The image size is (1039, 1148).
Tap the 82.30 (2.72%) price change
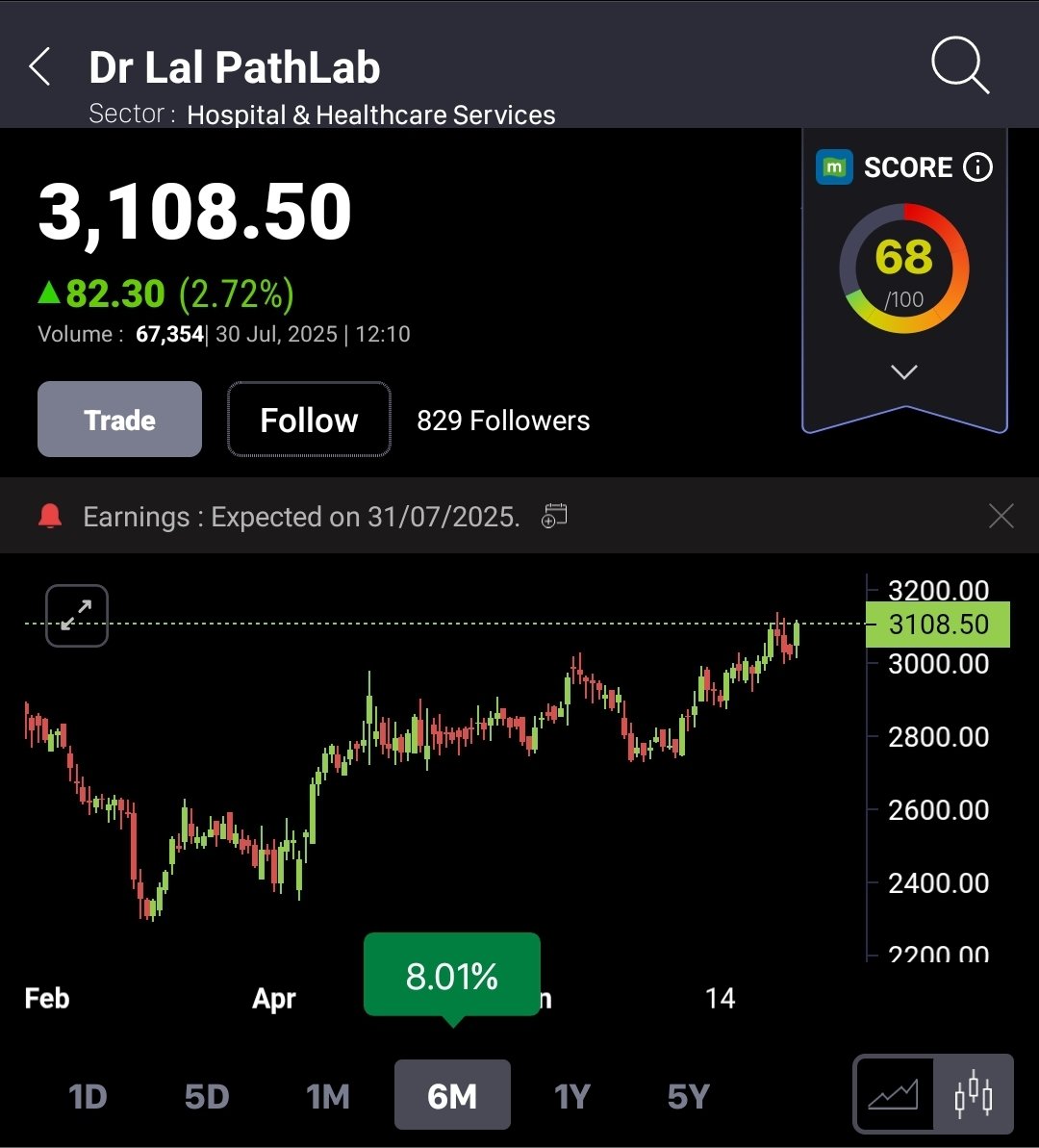[166, 293]
